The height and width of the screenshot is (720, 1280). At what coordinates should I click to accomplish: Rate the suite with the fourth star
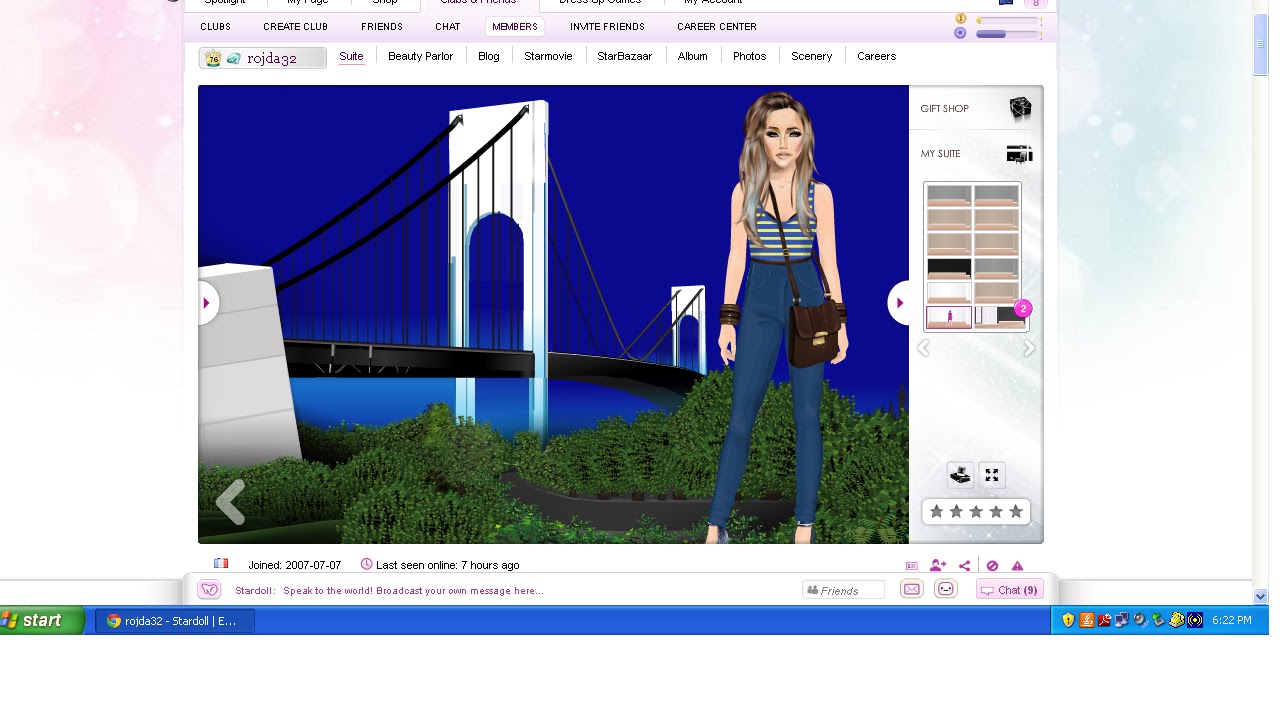(x=996, y=511)
